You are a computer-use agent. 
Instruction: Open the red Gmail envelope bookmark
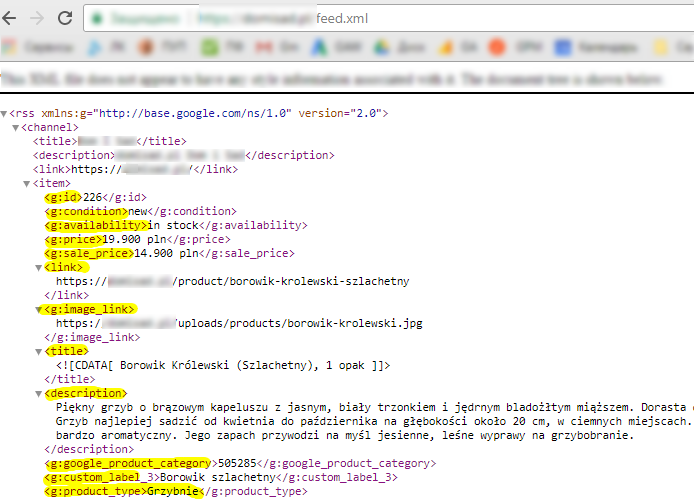click(264, 47)
